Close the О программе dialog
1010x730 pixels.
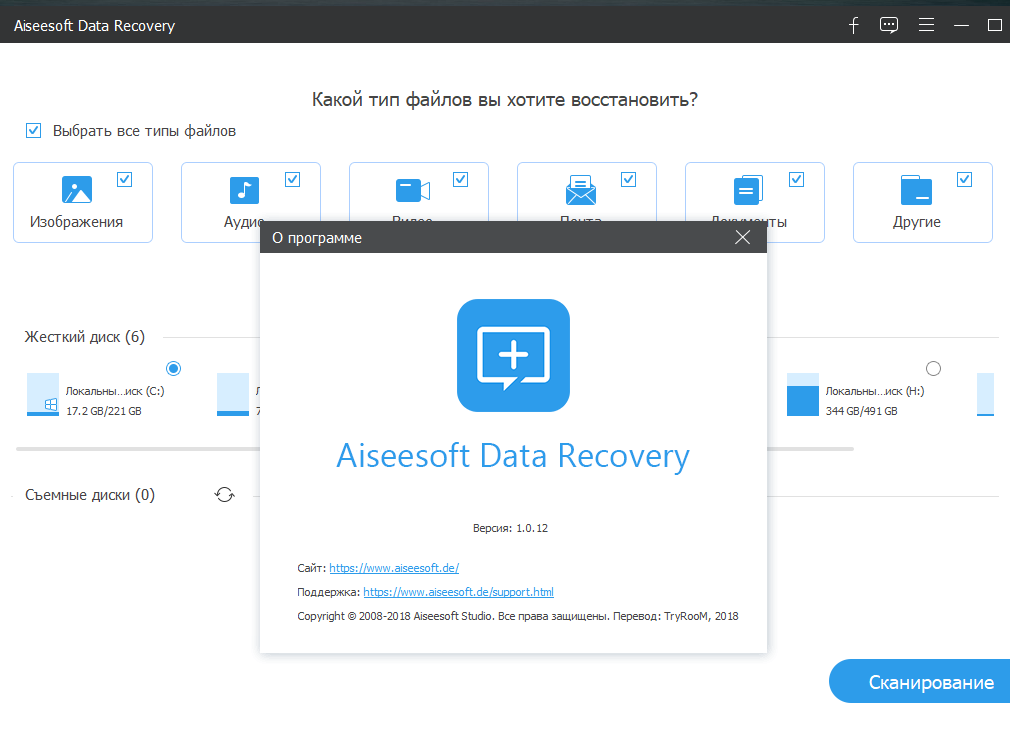click(743, 237)
